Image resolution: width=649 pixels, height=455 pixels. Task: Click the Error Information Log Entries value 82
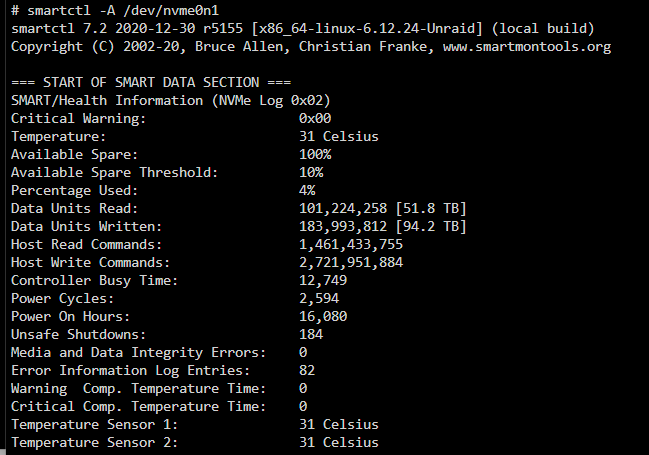(307, 371)
